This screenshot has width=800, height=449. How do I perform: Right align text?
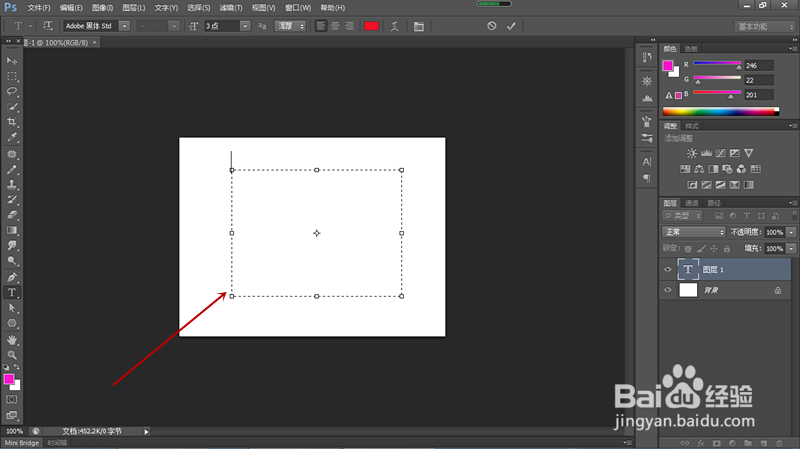(x=349, y=26)
